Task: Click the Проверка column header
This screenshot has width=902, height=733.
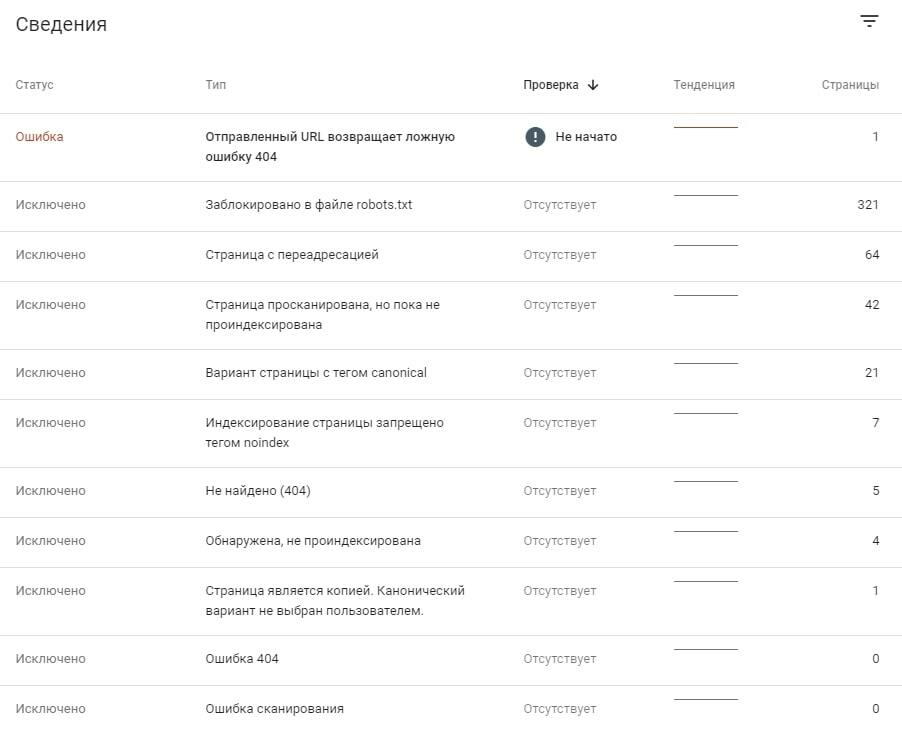Action: click(551, 85)
